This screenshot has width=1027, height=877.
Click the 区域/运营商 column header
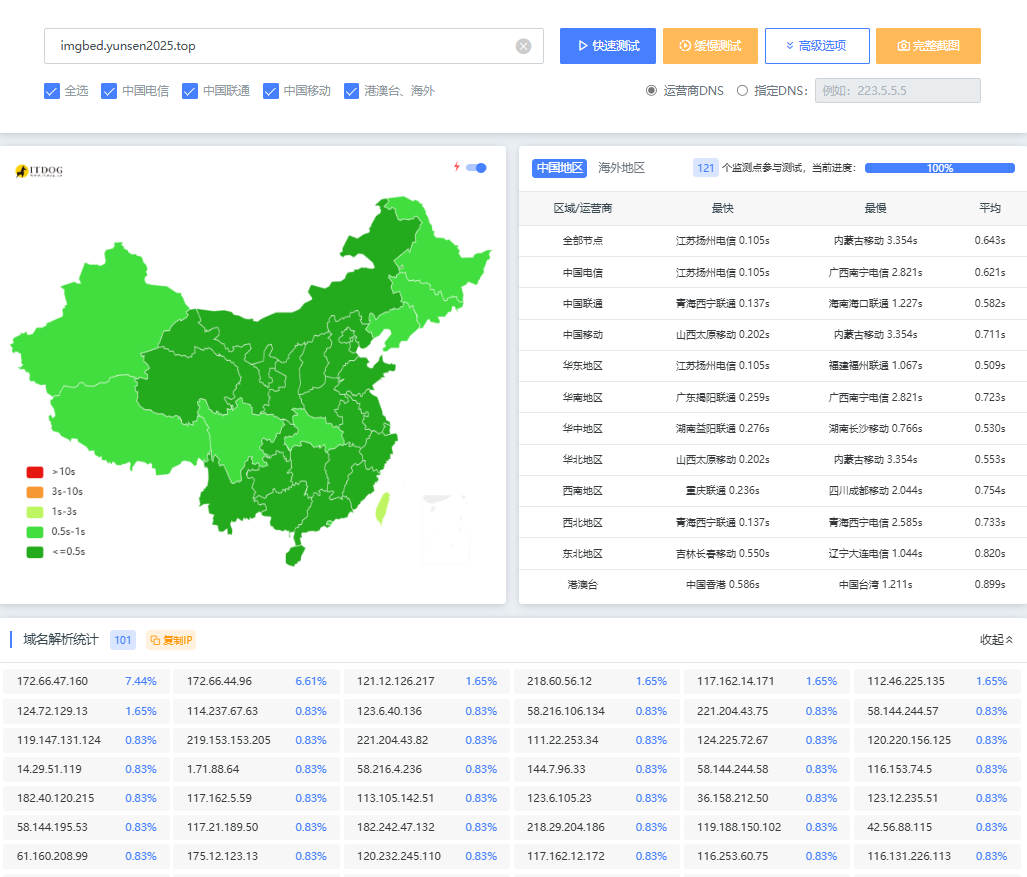click(582, 208)
